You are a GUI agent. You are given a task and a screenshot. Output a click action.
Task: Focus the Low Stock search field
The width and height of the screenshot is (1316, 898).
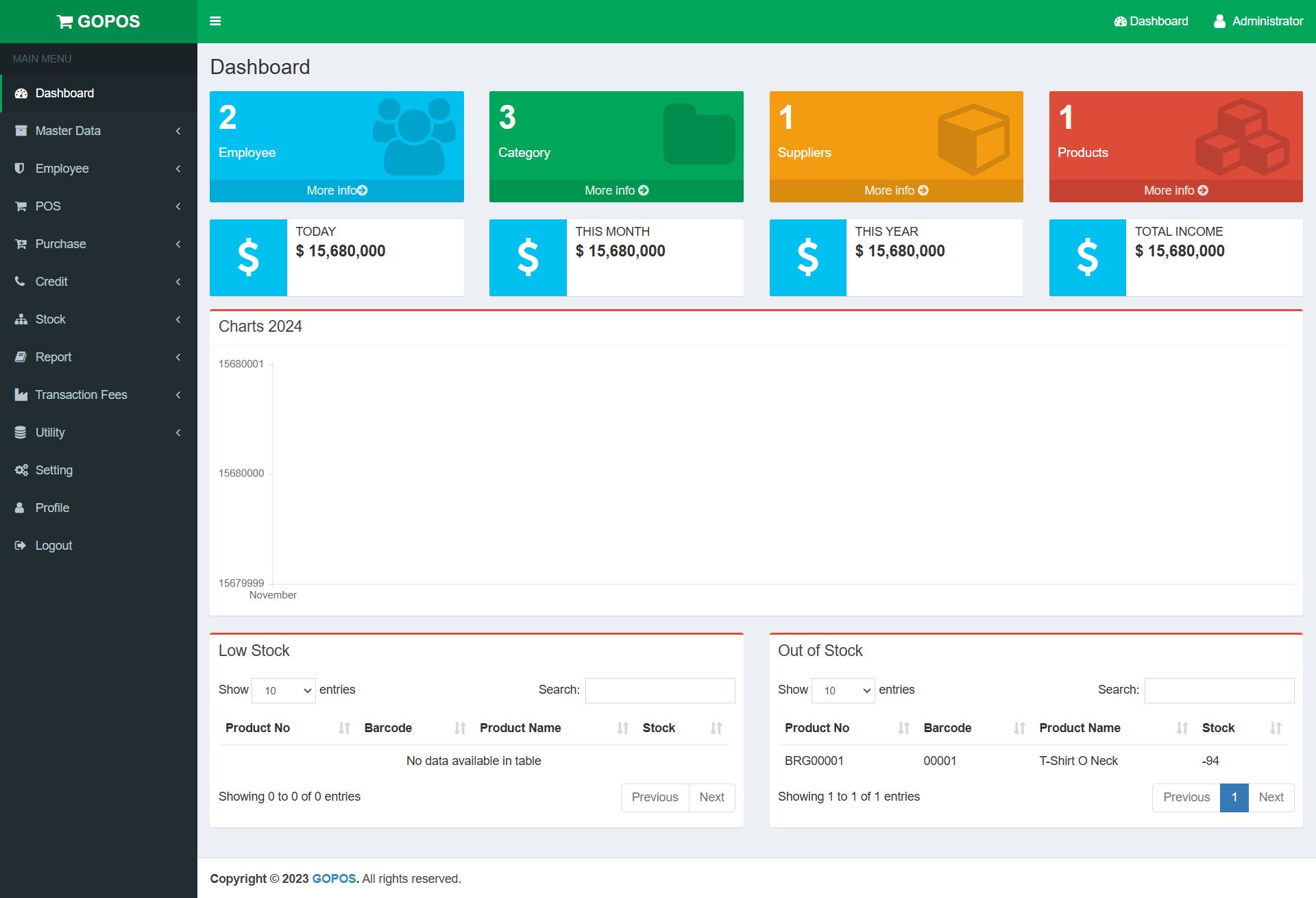[659, 690]
